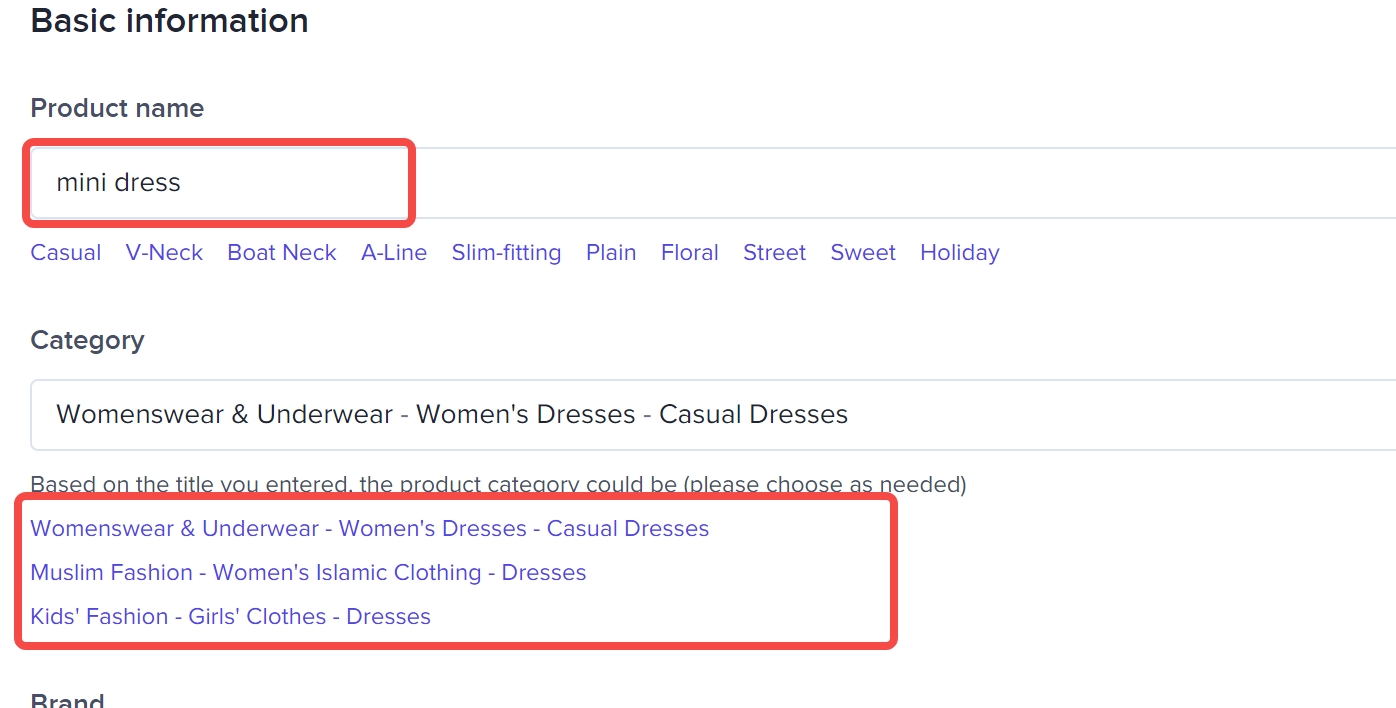Screen dimensions: 1396x708
Task: Click the Product name field label
Action: 117,108
